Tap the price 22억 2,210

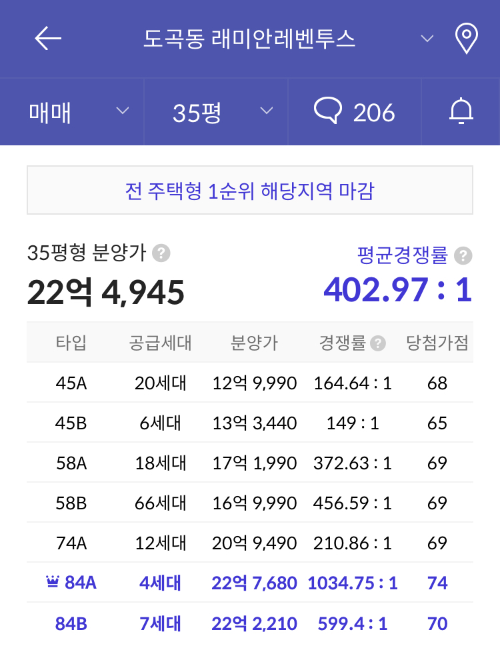tap(254, 623)
